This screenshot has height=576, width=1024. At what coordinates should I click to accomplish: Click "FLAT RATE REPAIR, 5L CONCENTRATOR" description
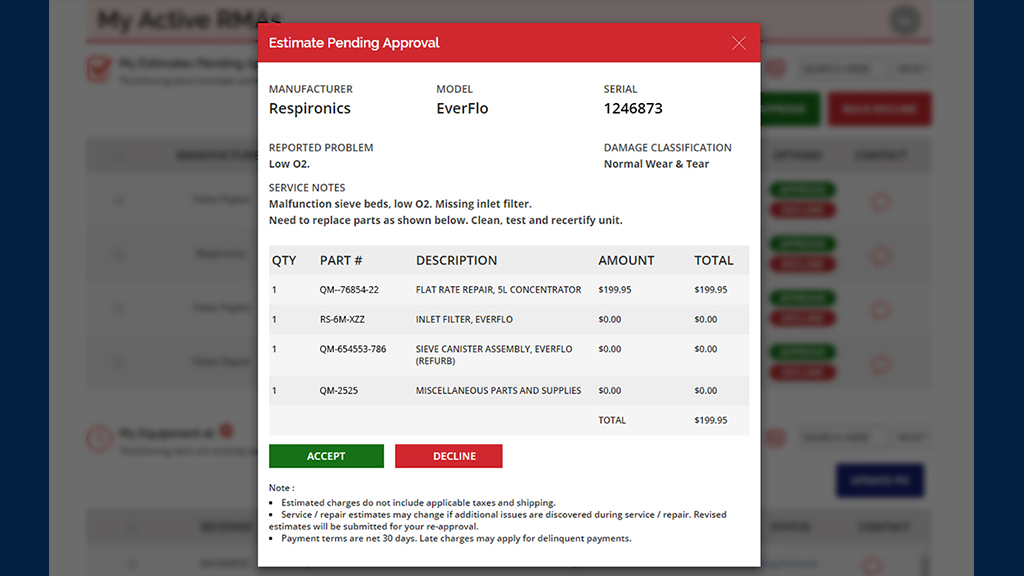pyautogui.click(x=498, y=290)
